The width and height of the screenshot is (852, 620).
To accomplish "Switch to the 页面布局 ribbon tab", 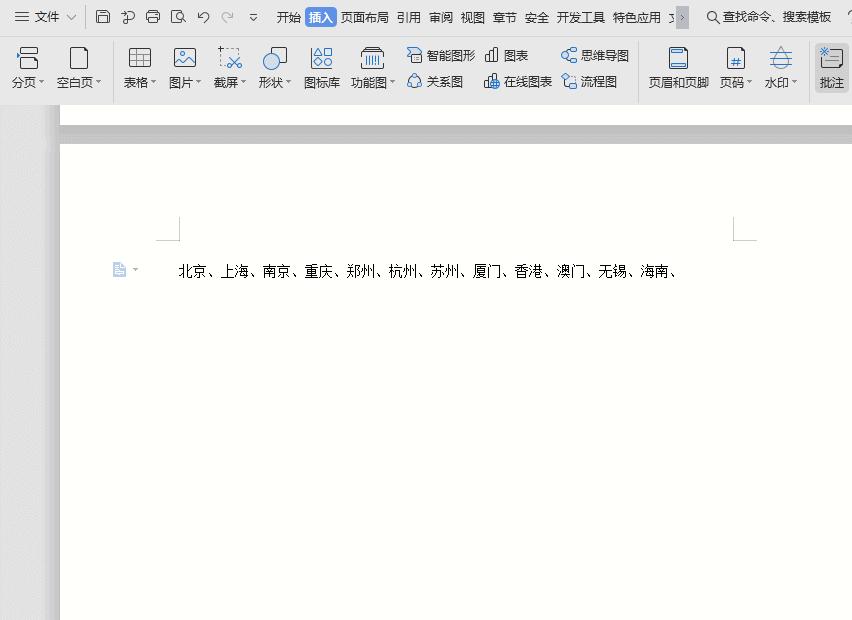I will (364, 17).
